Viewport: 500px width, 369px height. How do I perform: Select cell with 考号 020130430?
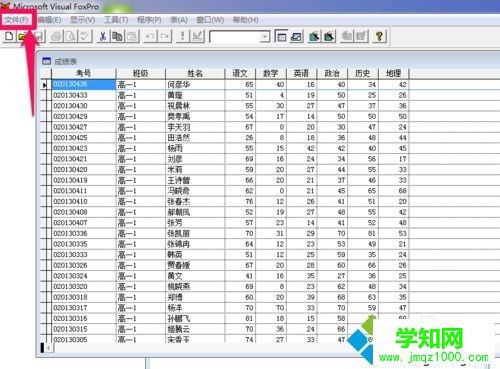(x=84, y=106)
